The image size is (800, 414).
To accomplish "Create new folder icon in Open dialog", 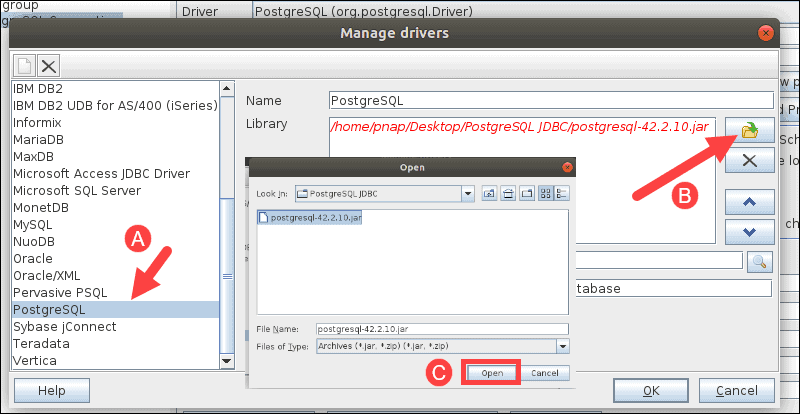I will pyautogui.click(x=527, y=193).
